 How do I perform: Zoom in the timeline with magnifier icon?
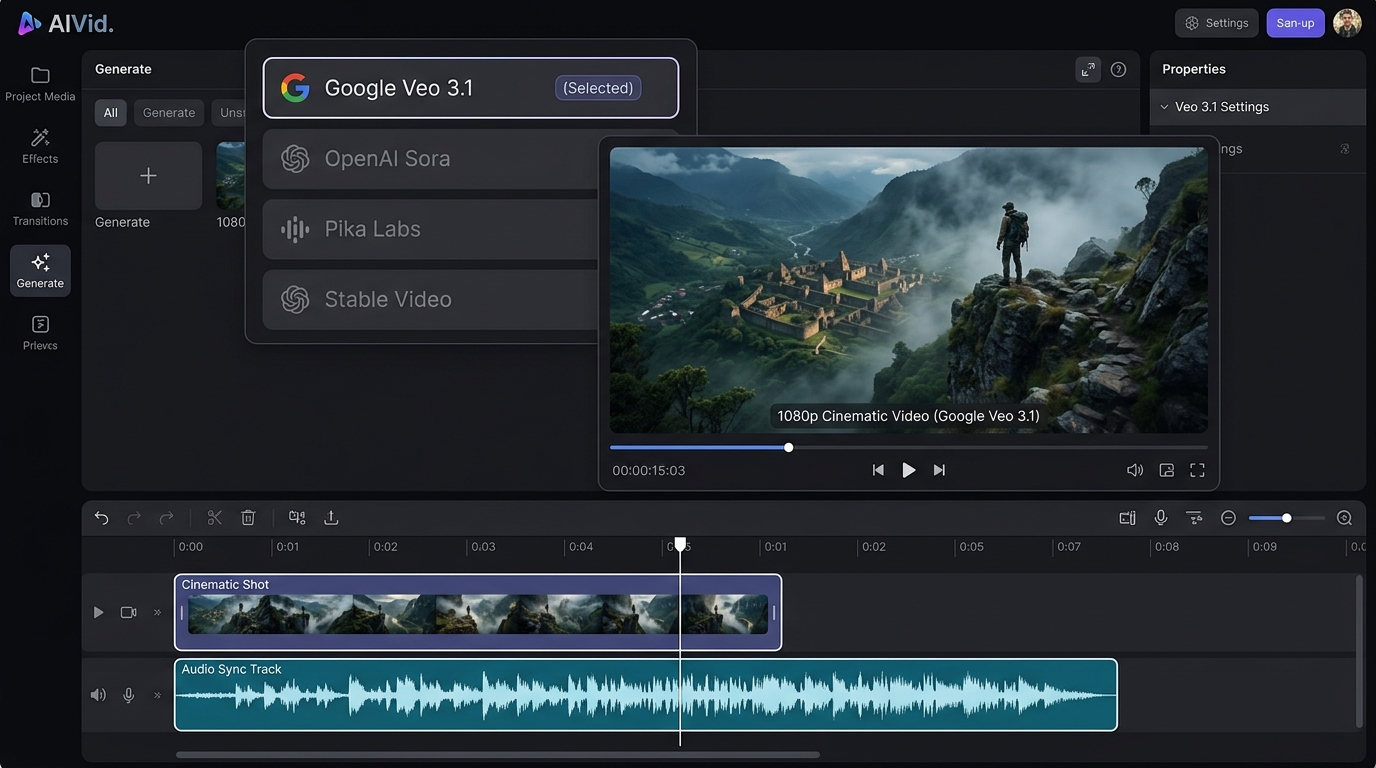[1344, 518]
